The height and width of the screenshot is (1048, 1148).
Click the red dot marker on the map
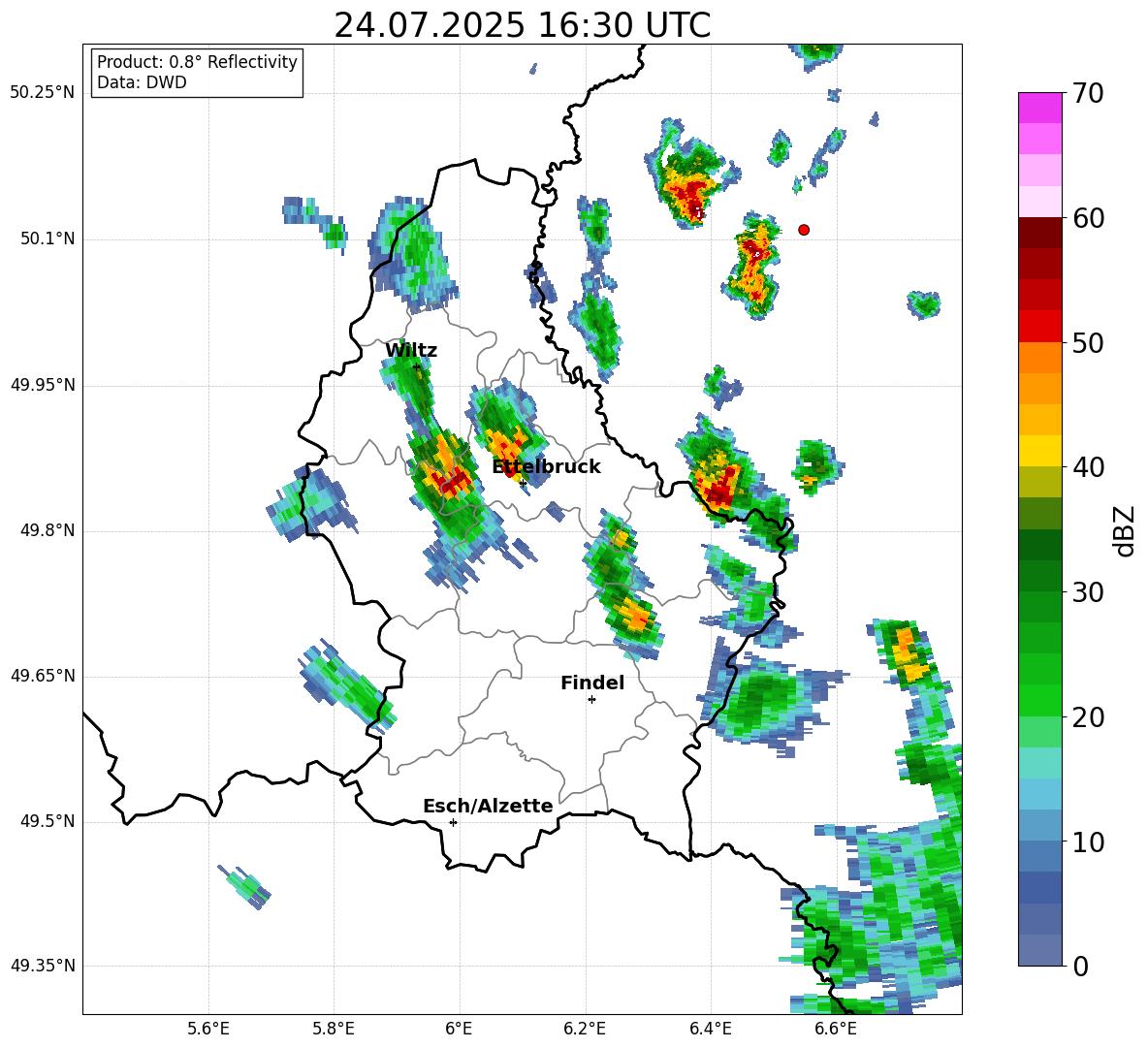(804, 230)
